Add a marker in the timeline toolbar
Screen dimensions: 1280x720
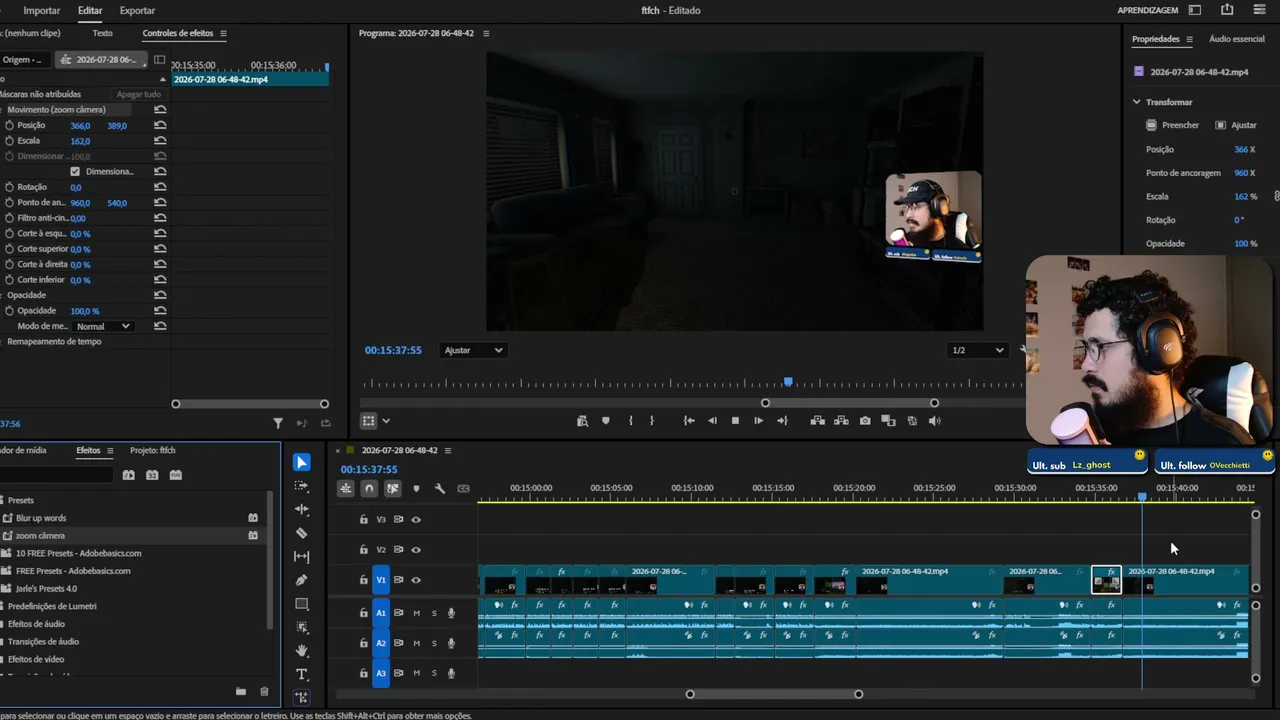coord(416,488)
